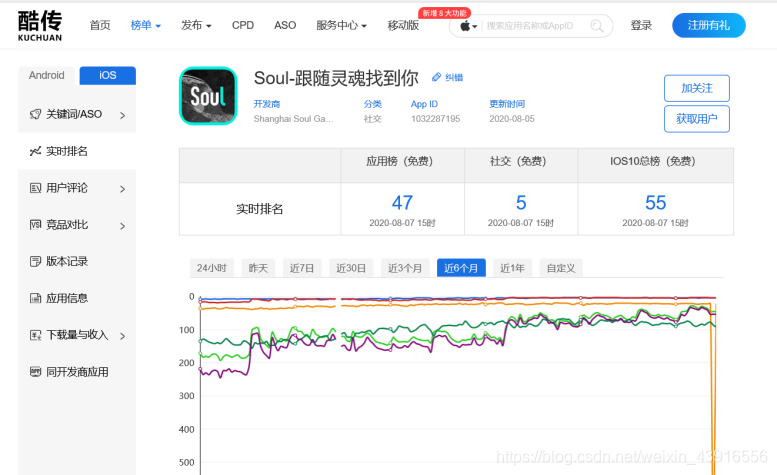
Task: Click rank 5 in 社交 column
Action: (x=521, y=203)
